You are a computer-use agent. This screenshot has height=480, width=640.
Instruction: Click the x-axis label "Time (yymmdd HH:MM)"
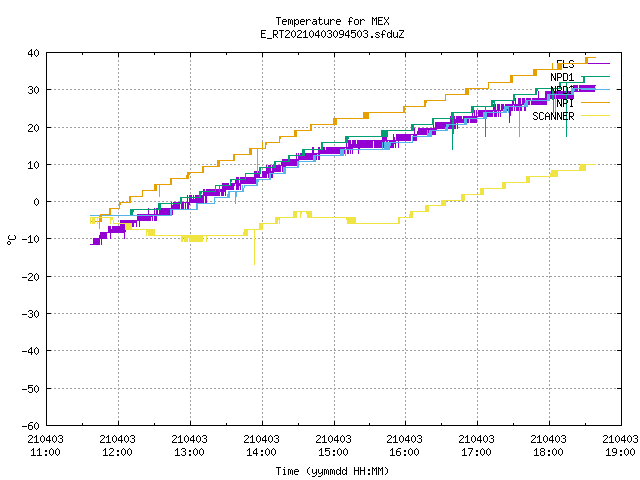332,471
